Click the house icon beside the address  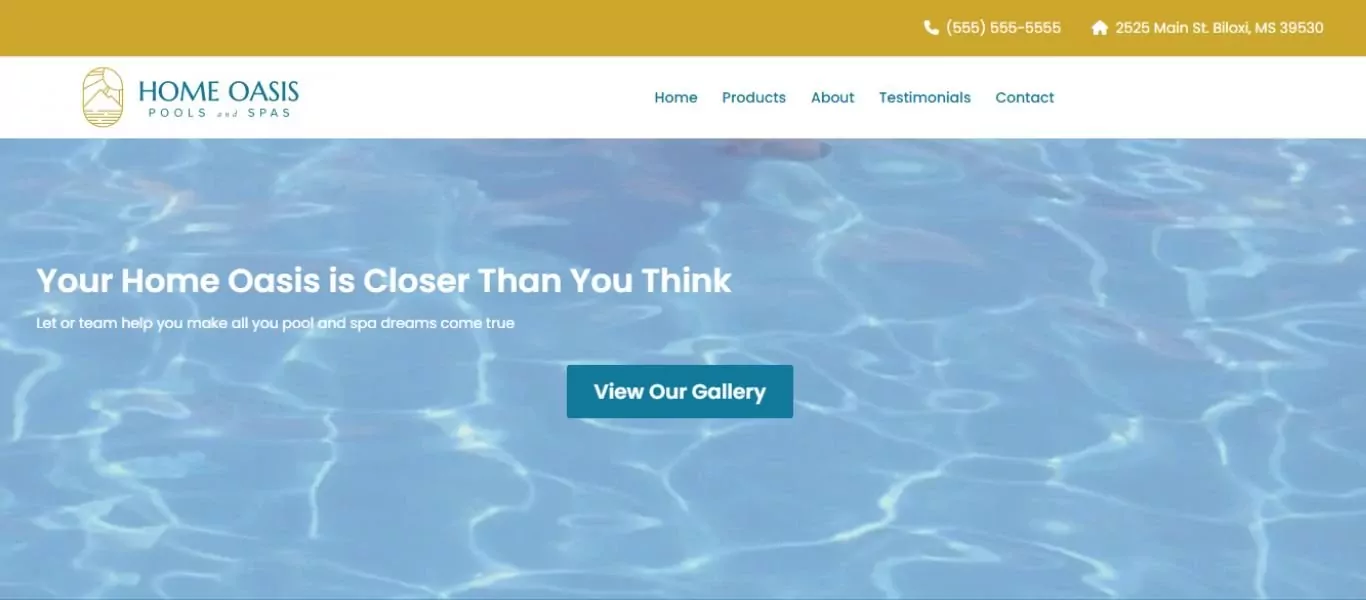(1100, 28)
